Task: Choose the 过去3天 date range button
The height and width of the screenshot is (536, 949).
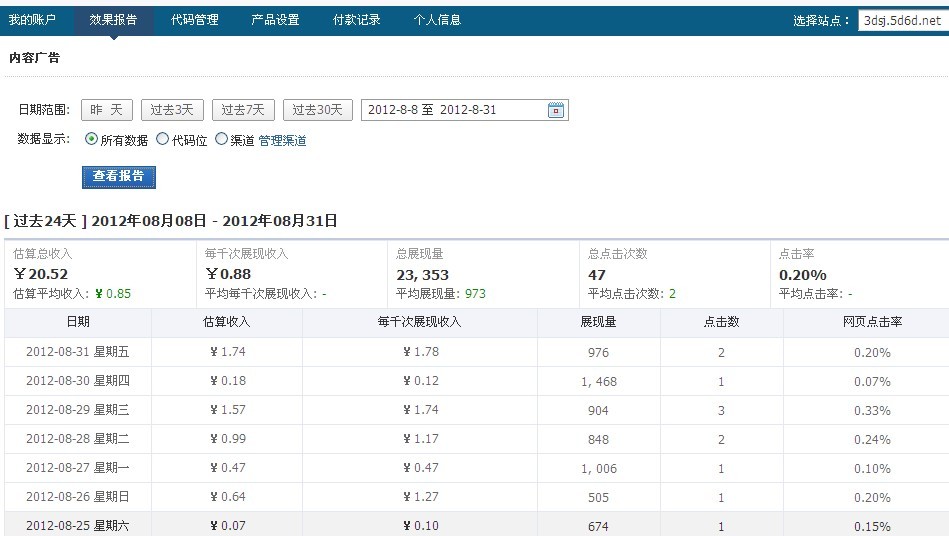Action: click(x=172, y=110)
